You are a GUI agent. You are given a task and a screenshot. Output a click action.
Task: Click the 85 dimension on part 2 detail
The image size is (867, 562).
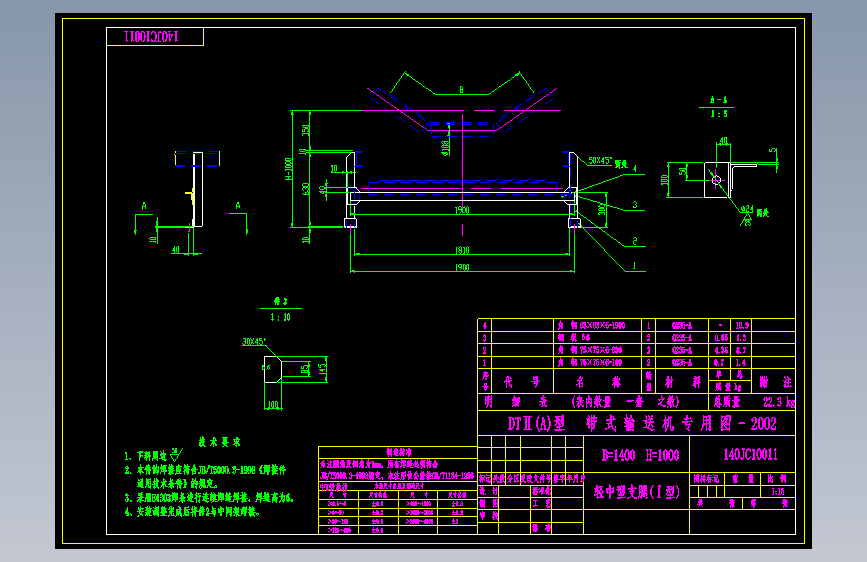coord(305,369)
